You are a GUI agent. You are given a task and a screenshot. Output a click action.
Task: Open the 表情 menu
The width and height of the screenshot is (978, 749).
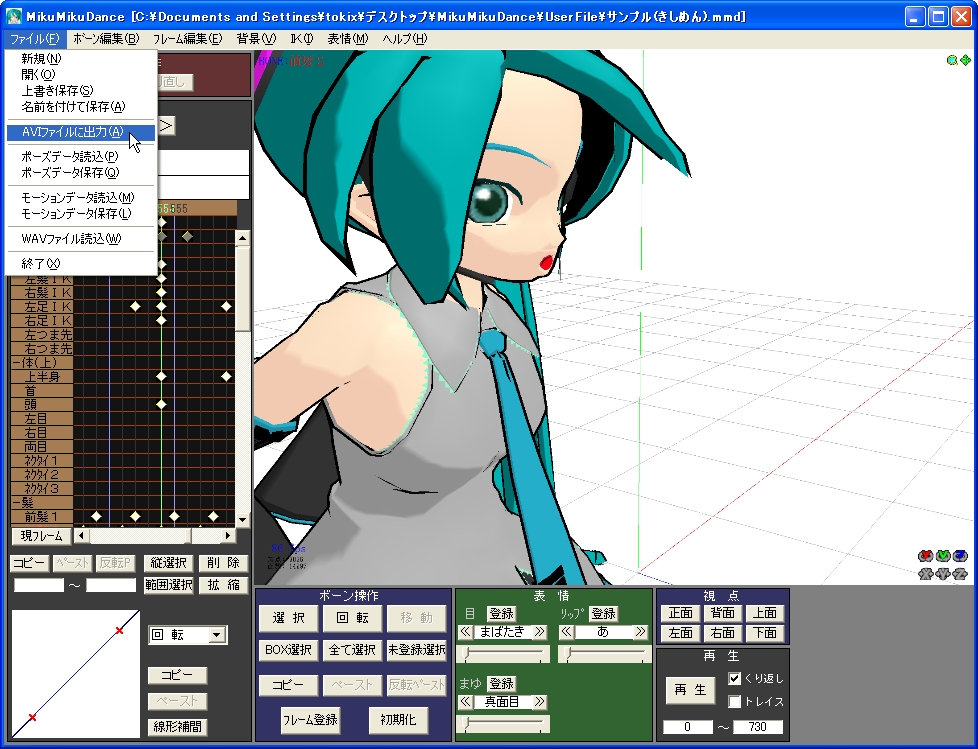tap(347, 39)
